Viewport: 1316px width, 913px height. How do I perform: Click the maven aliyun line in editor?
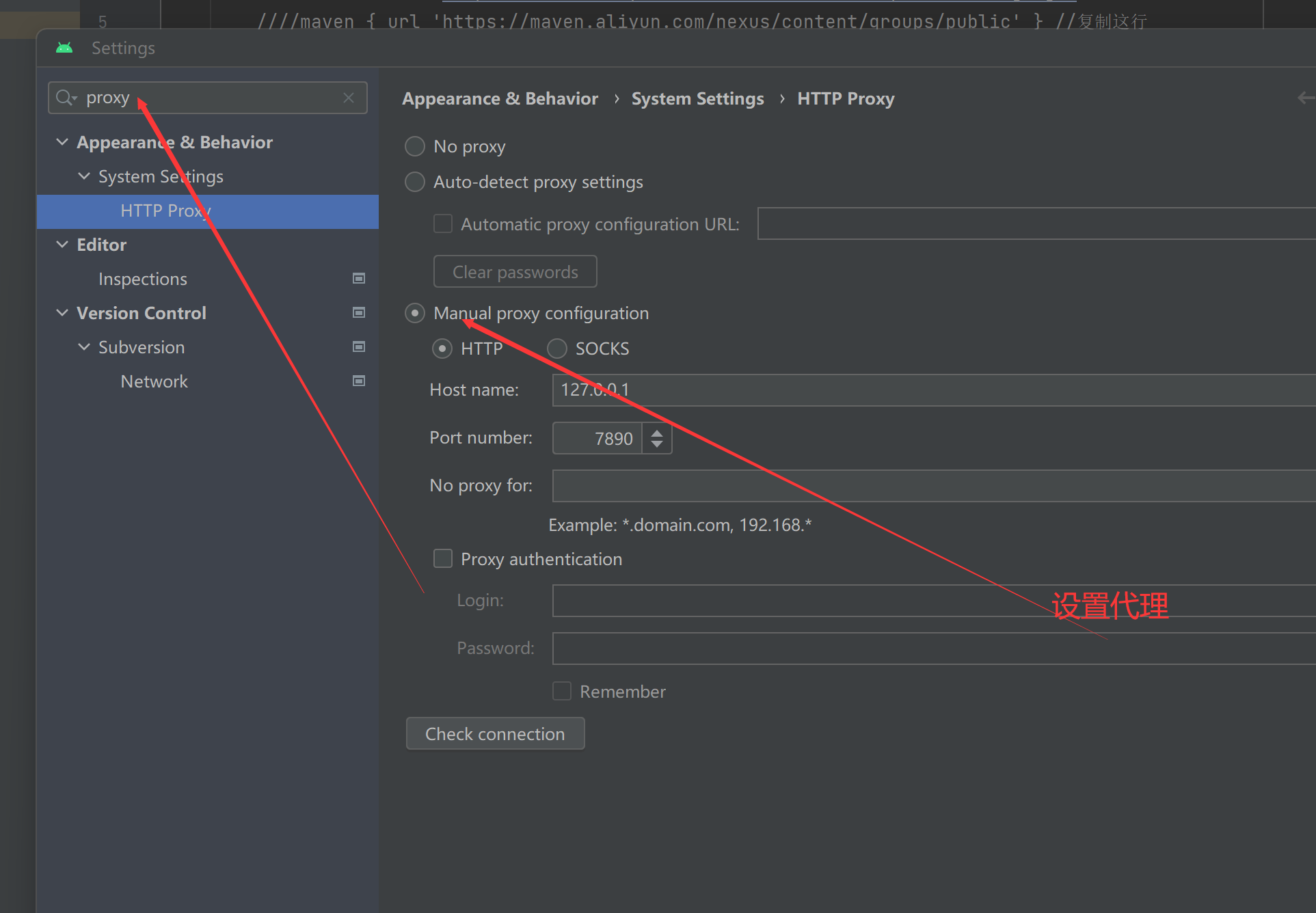tap(702, 21)
